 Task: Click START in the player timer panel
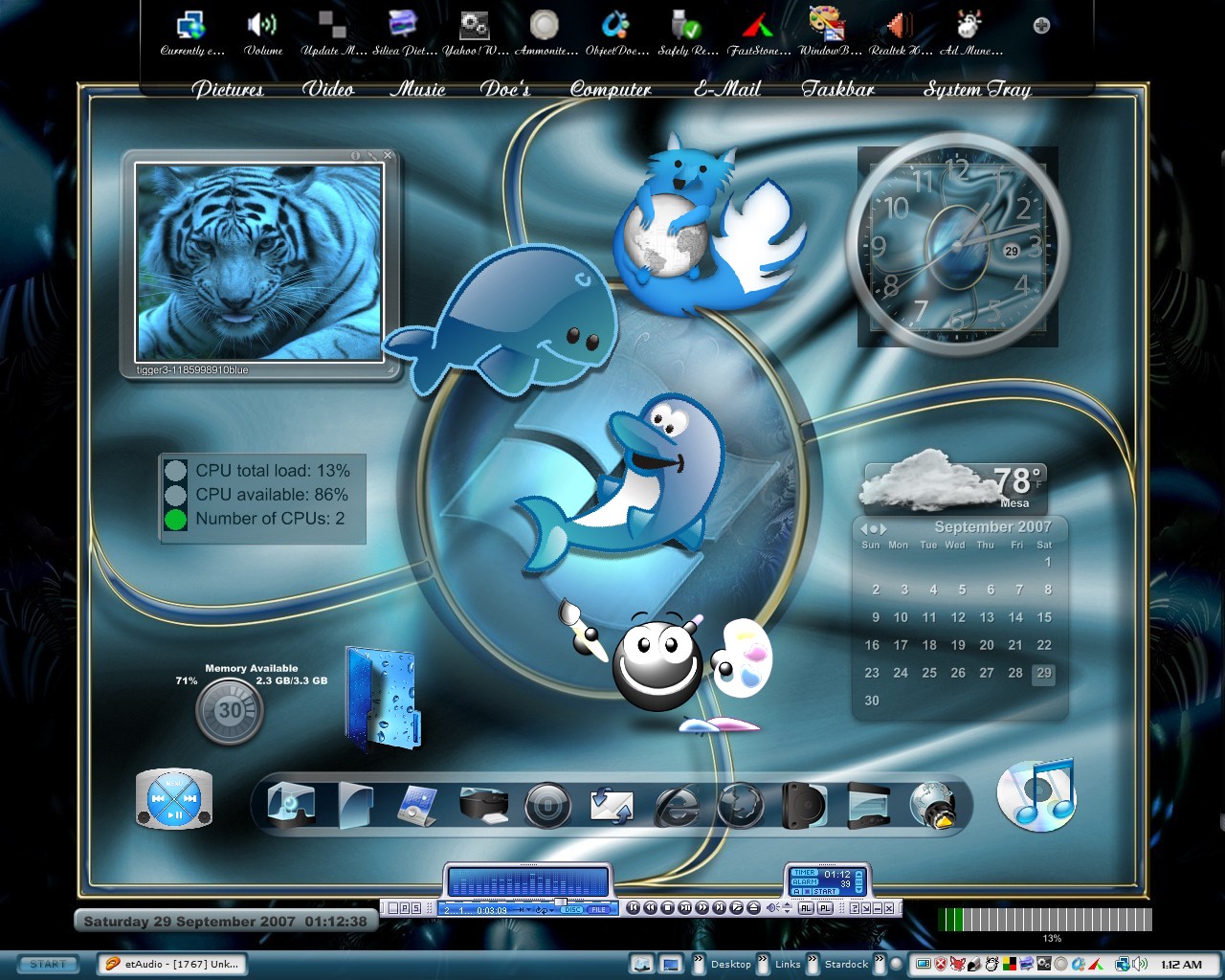click(x=825, y=891)
